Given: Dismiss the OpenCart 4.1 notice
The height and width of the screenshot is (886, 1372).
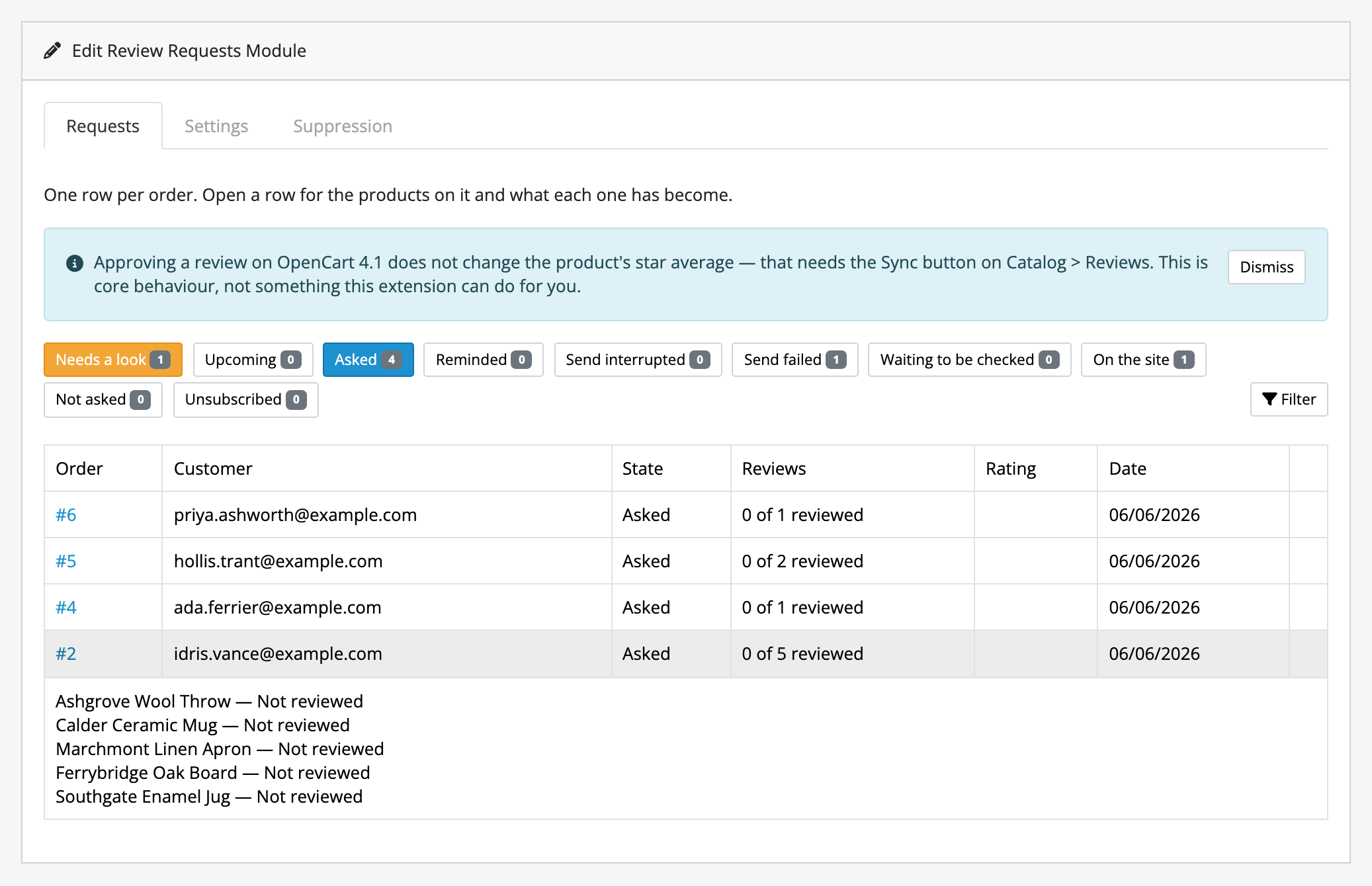Looking at the screenshot, I should pyautogui.click(x=1266, y=267).
